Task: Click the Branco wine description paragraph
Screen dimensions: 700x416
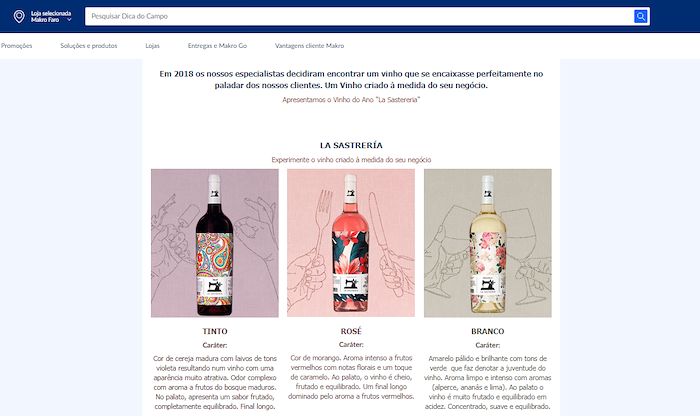Action: click(488, 383)
